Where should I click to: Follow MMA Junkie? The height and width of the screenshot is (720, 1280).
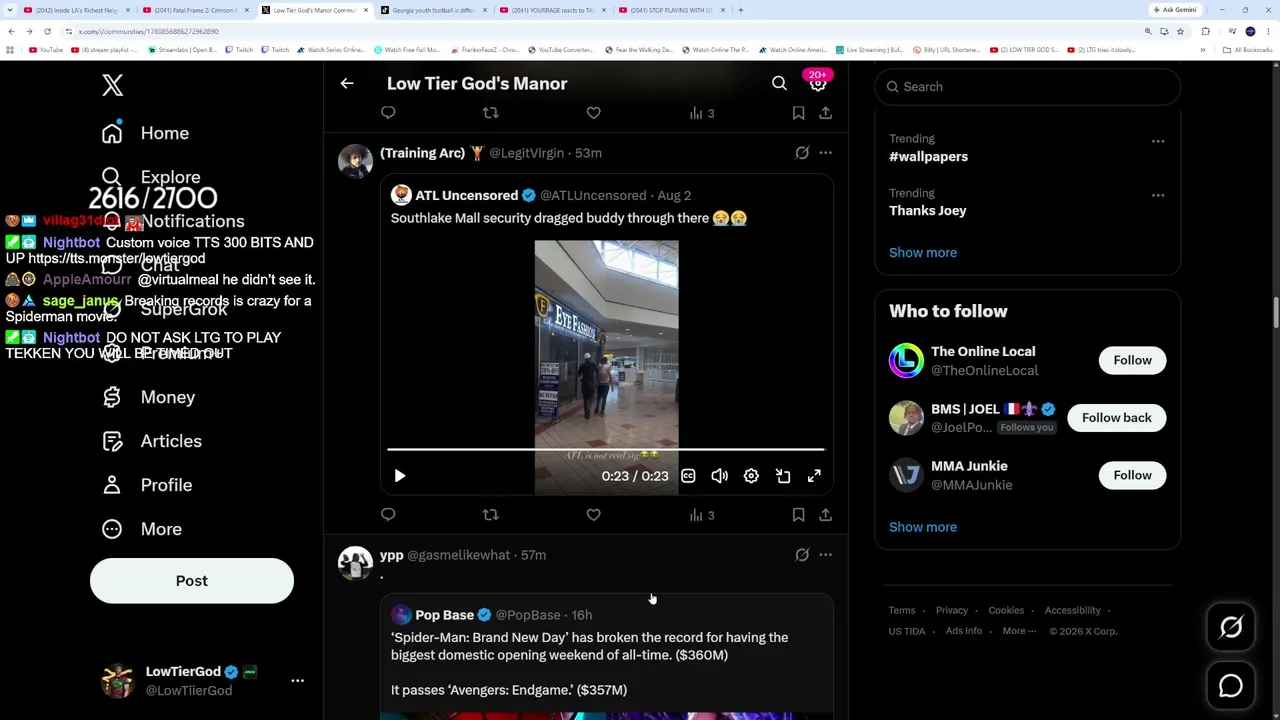[x=1132, y=475]
